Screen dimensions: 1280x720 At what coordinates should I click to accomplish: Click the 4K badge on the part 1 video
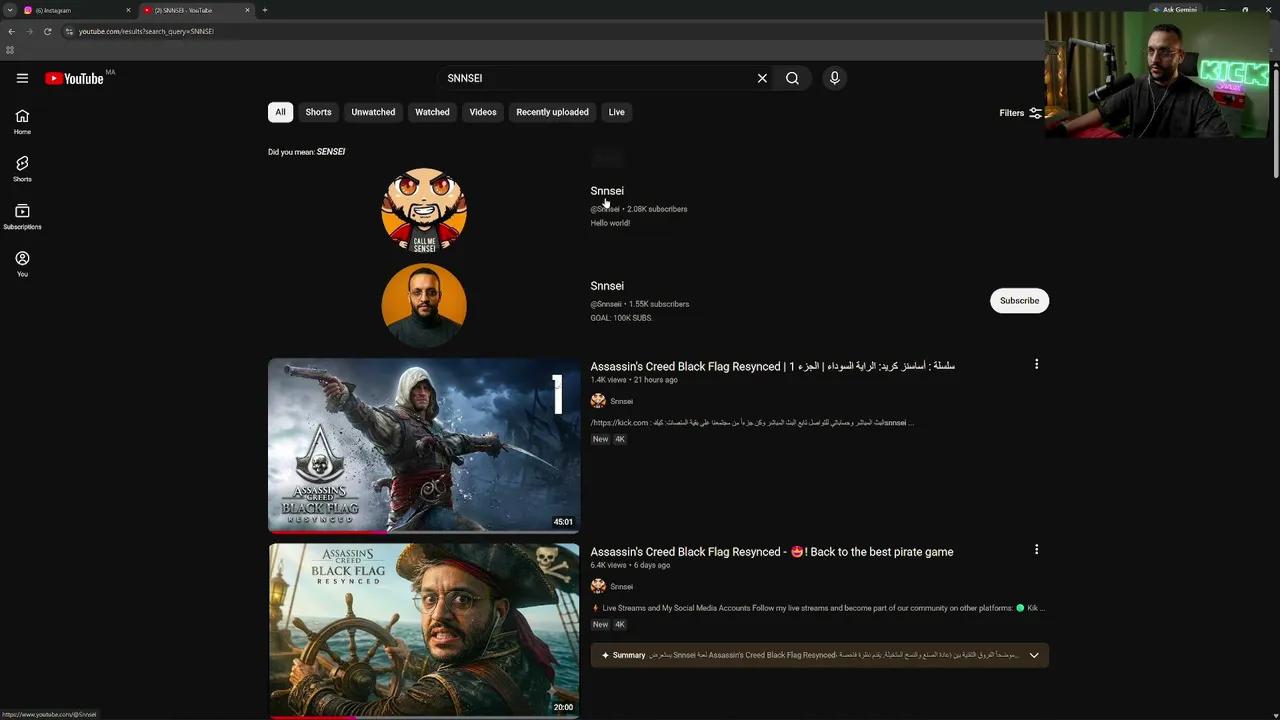point(619,439)
